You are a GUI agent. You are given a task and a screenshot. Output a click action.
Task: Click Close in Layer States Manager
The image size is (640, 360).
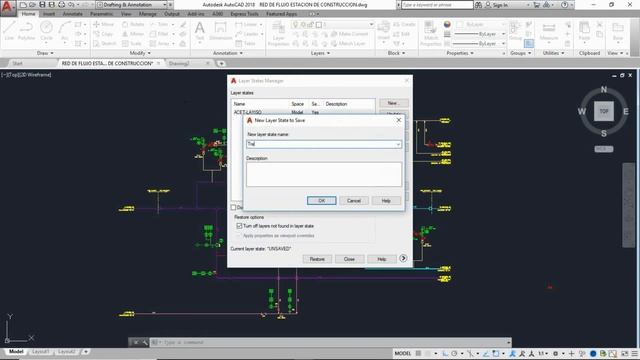349,259
